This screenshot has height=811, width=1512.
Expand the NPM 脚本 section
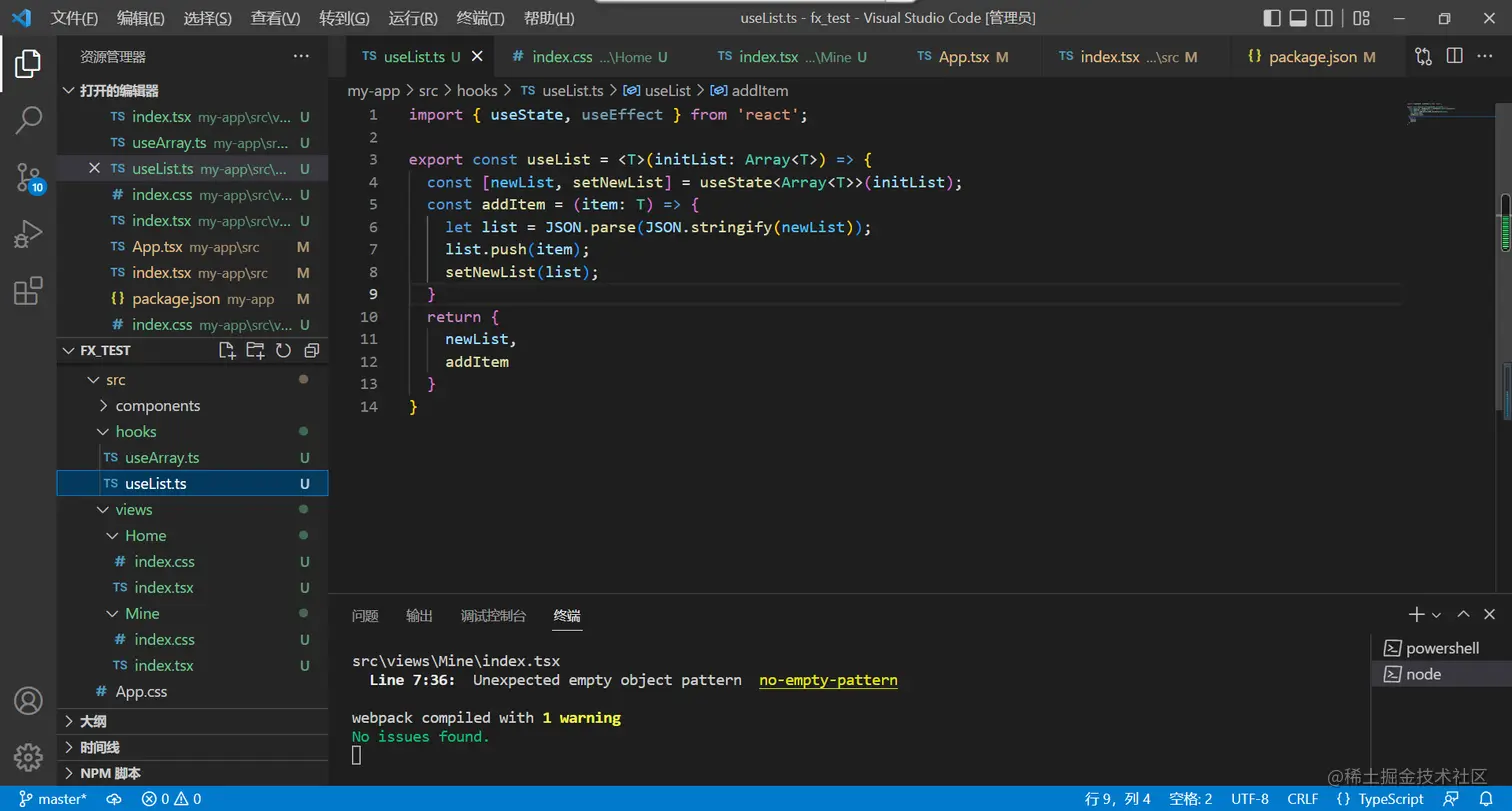[x=193, y=773]
